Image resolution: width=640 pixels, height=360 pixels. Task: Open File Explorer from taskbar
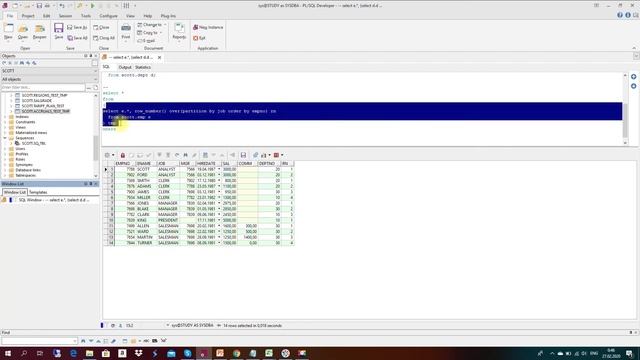(x=89, y=353)
